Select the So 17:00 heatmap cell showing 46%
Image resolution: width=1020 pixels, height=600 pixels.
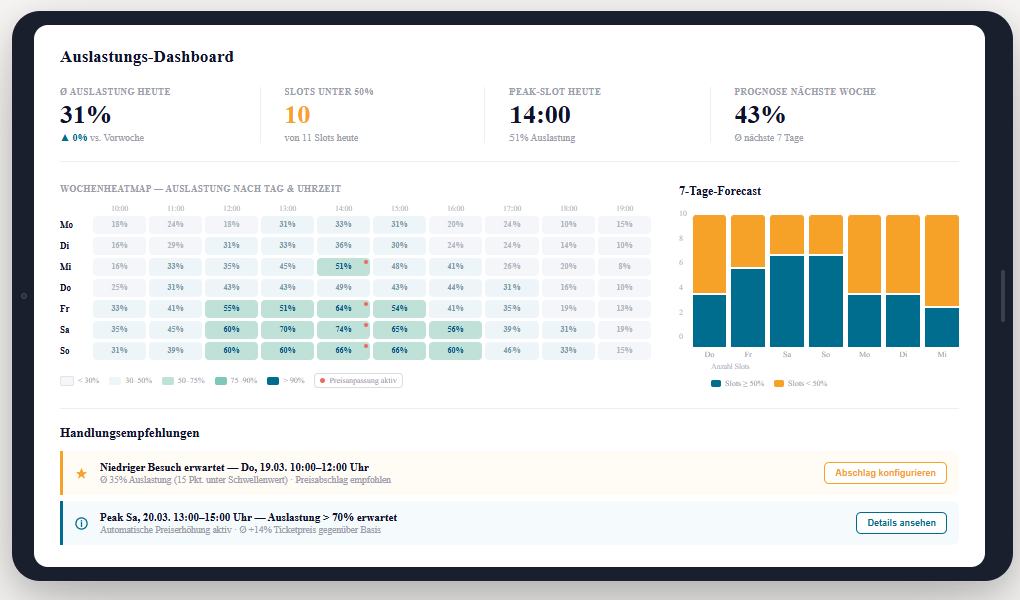pyautogui.click(x=512, y=350)
